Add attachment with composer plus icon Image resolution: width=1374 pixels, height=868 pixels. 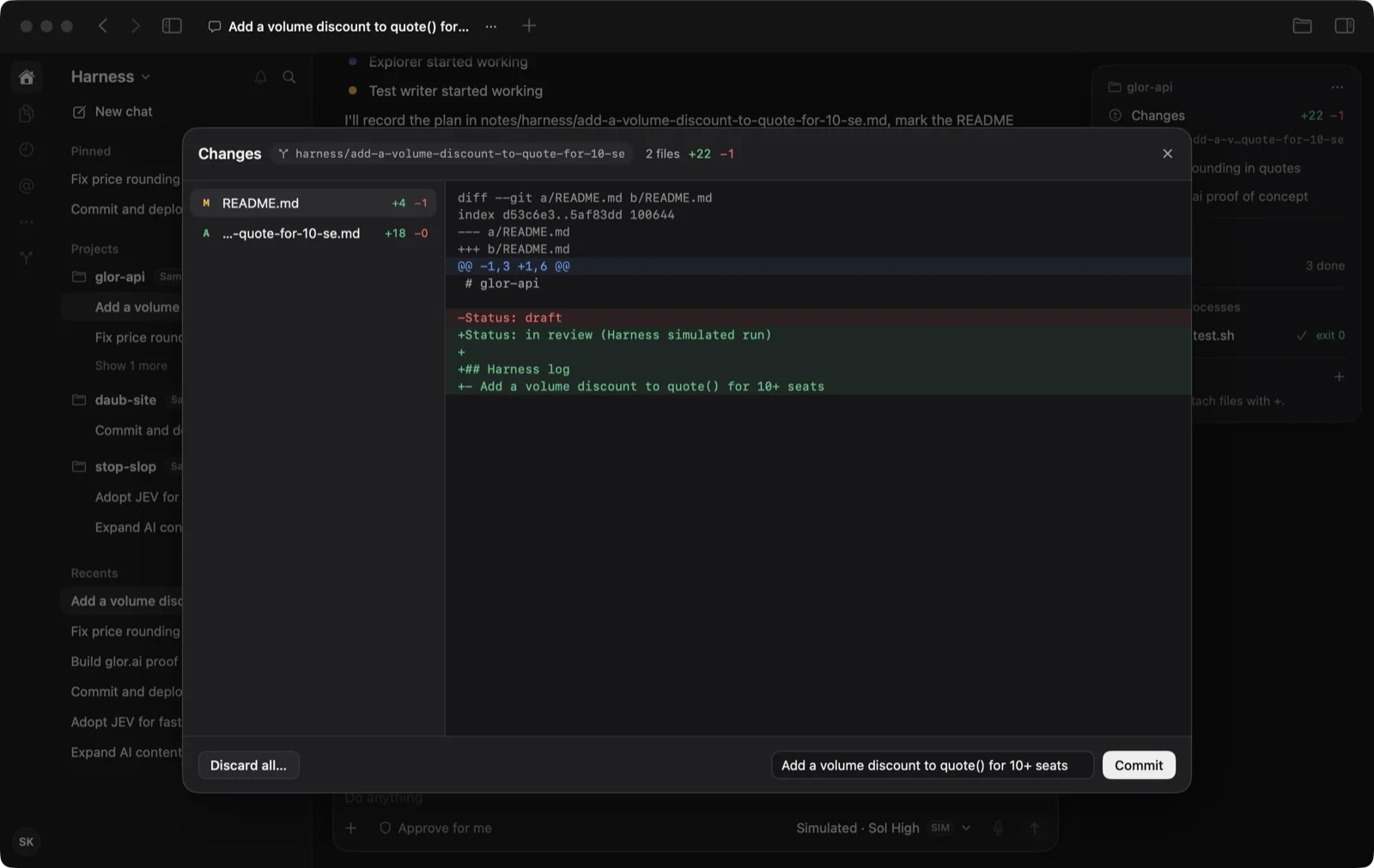coord(350,828)
